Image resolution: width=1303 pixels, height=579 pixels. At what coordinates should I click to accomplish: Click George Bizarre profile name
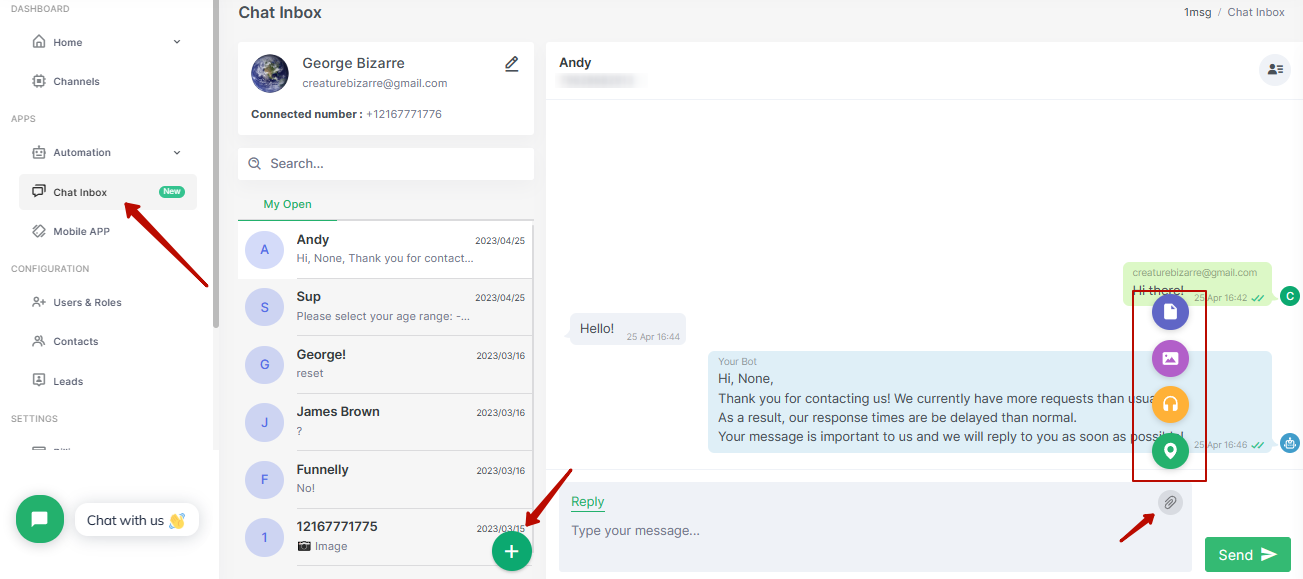(x=354, y=63)
